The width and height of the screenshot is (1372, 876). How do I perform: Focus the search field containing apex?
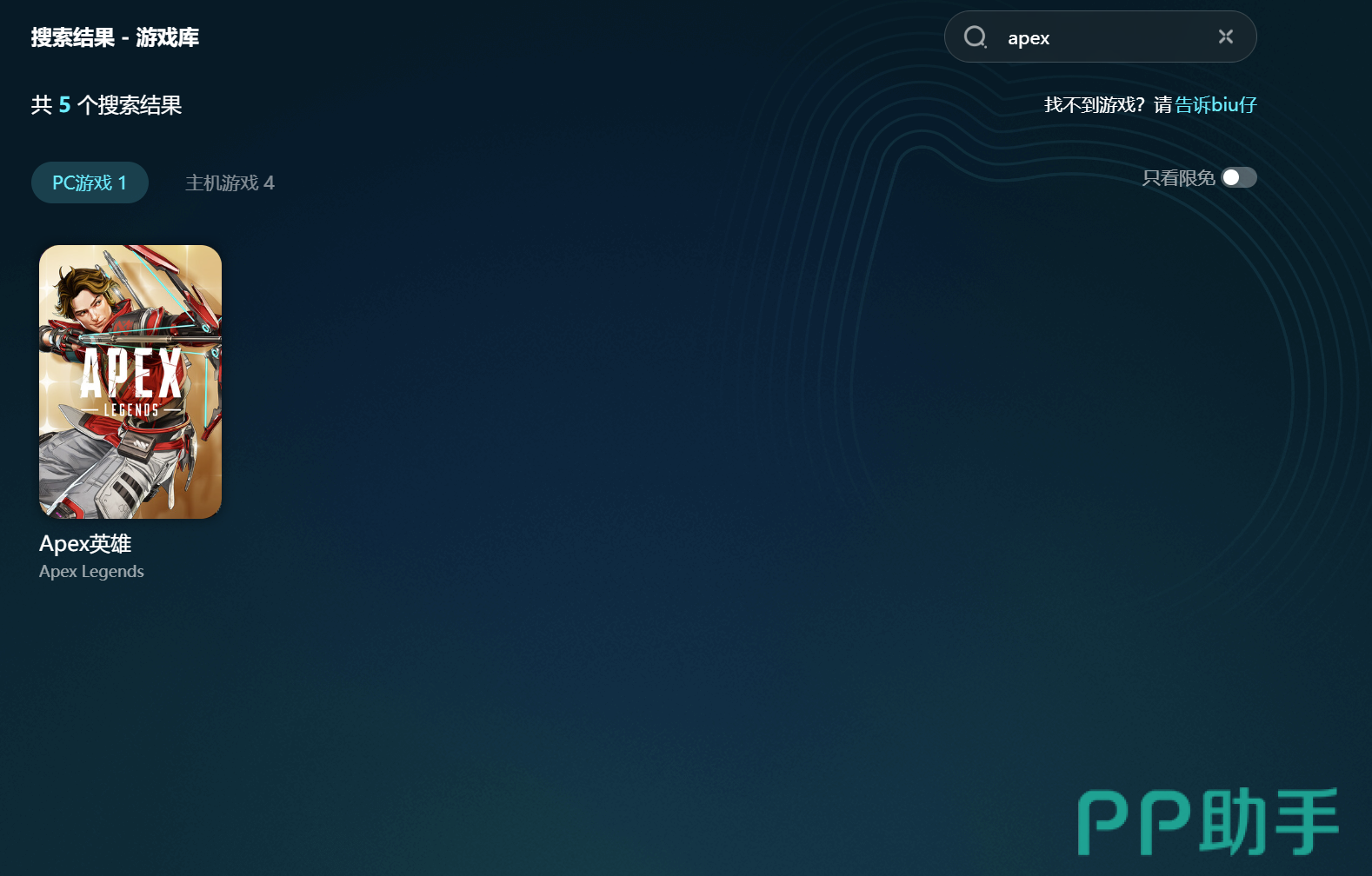pyautogui.click(x=1101, y=36)
